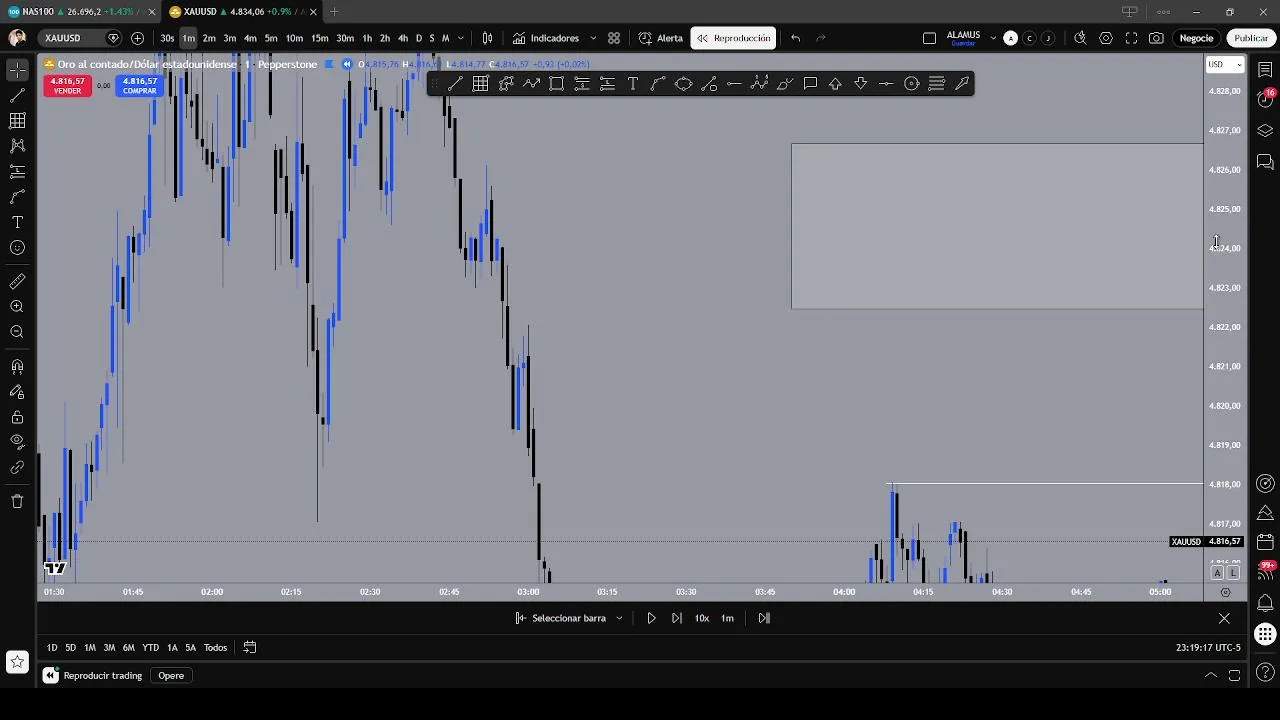
Task: Select the Todos date range
Action: click(215, 648)
